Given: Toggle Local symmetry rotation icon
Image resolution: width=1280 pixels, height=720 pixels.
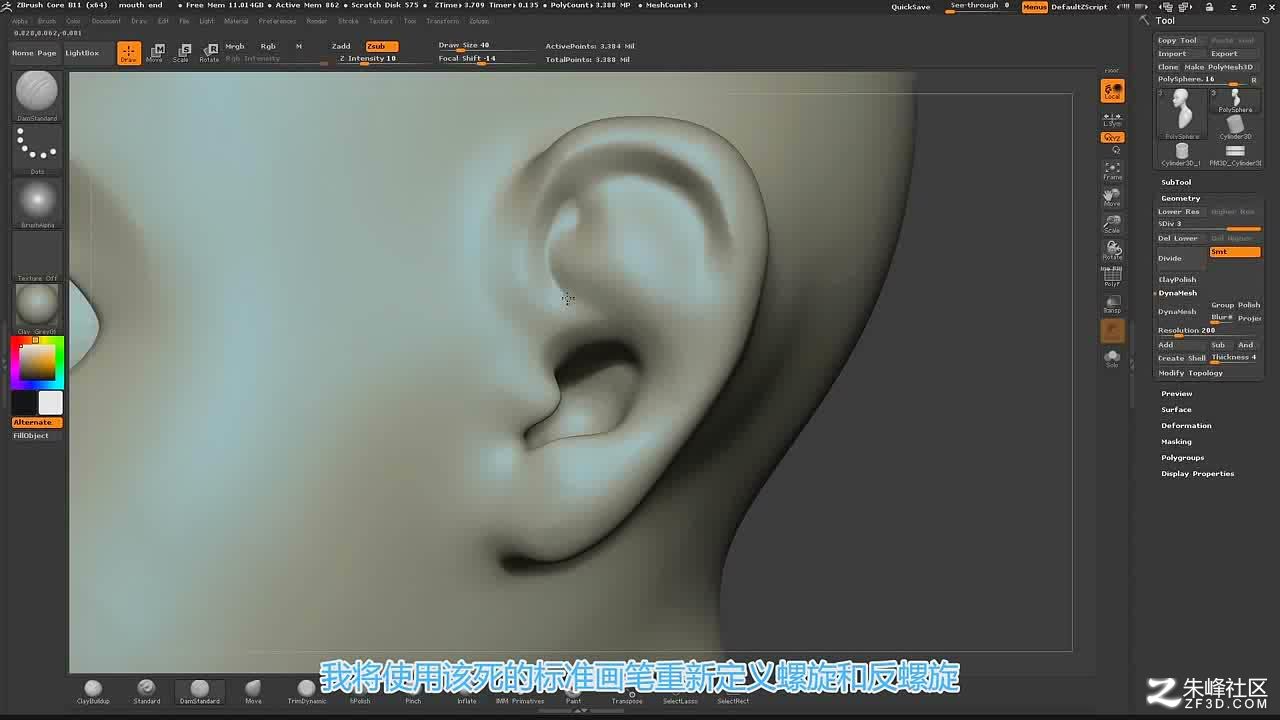Looking at the screenshot, I should click(1112, 91).
